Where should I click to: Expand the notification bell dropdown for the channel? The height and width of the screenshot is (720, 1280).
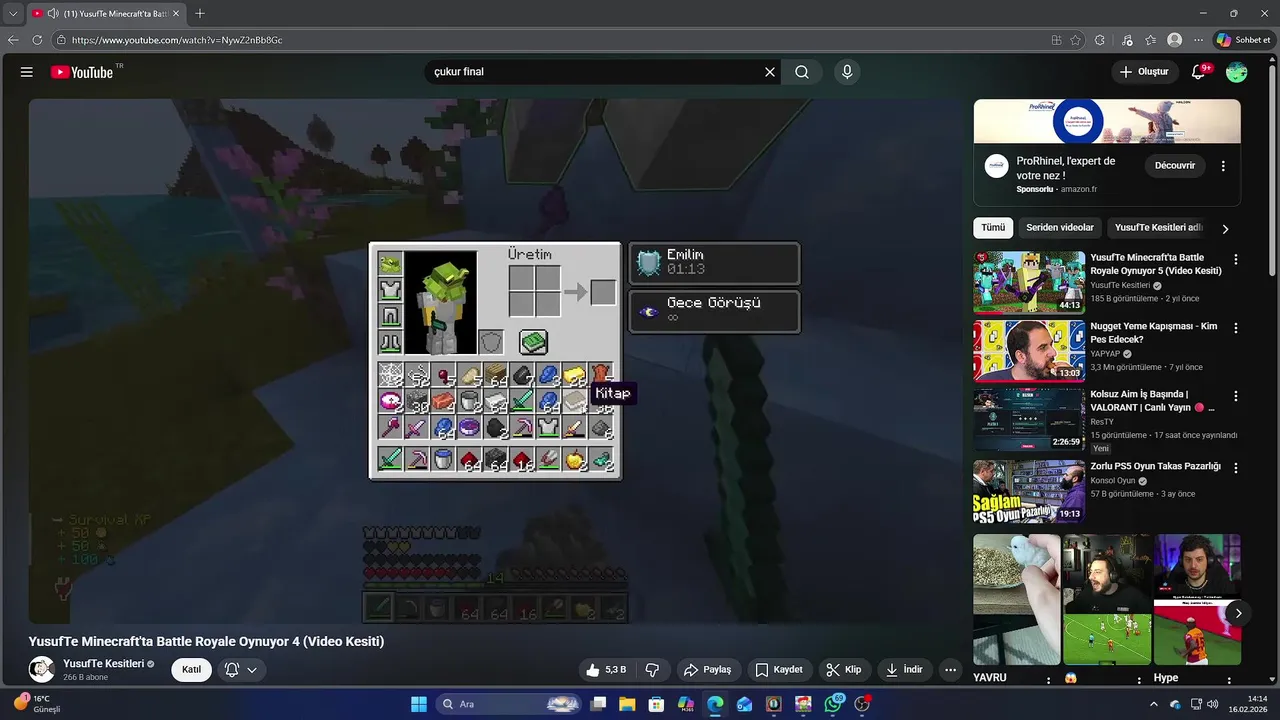click(252, 670)
